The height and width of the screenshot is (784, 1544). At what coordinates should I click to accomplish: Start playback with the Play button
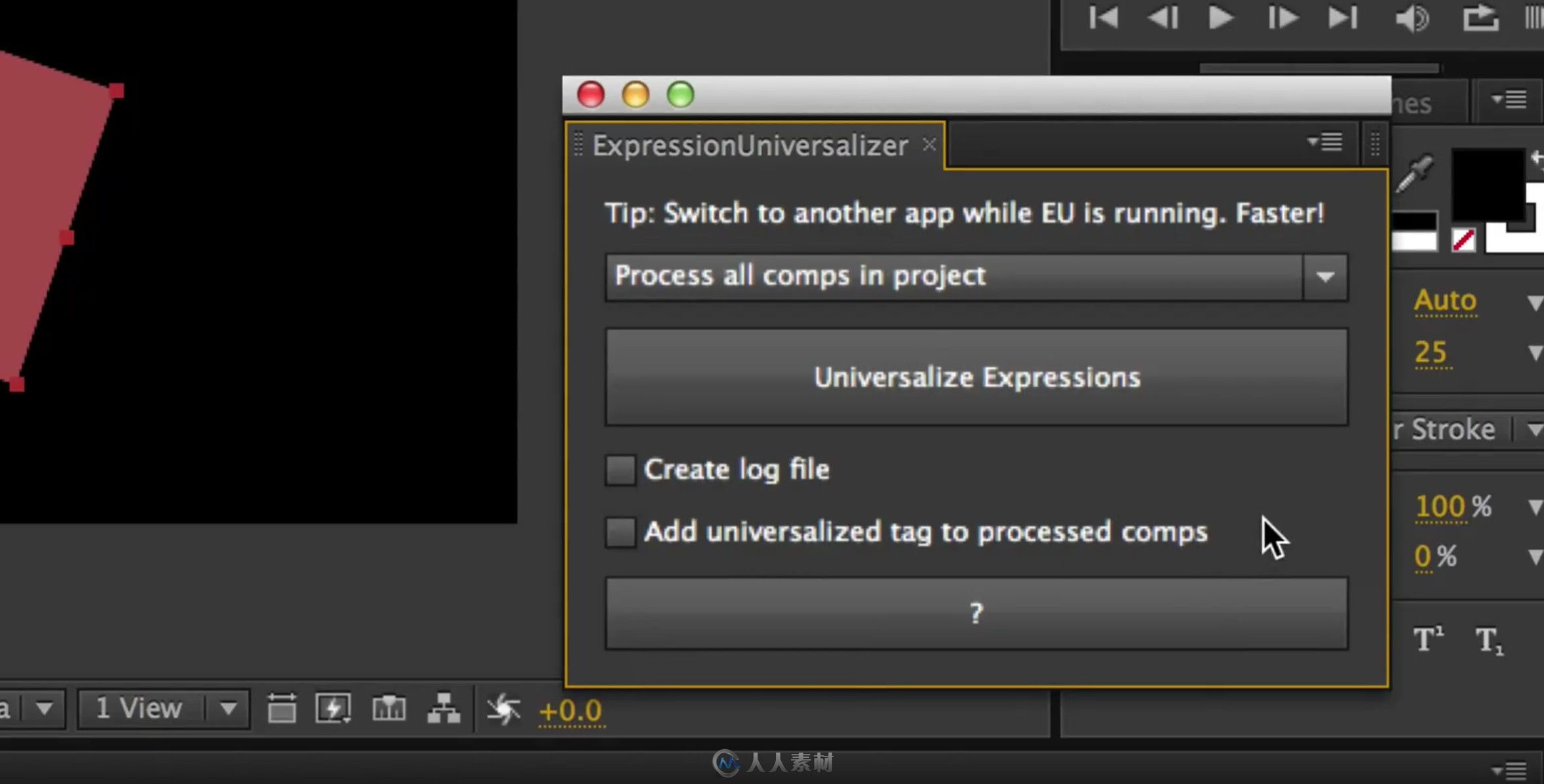(x=1221, y=18)
